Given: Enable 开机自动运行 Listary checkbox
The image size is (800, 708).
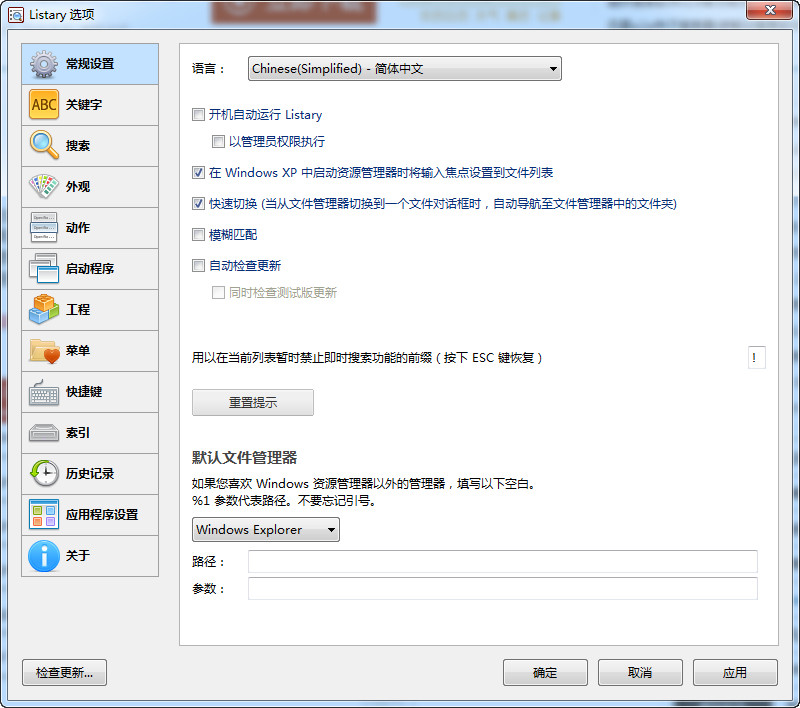Looking at the screenshot, I should [x=198, y=115].
